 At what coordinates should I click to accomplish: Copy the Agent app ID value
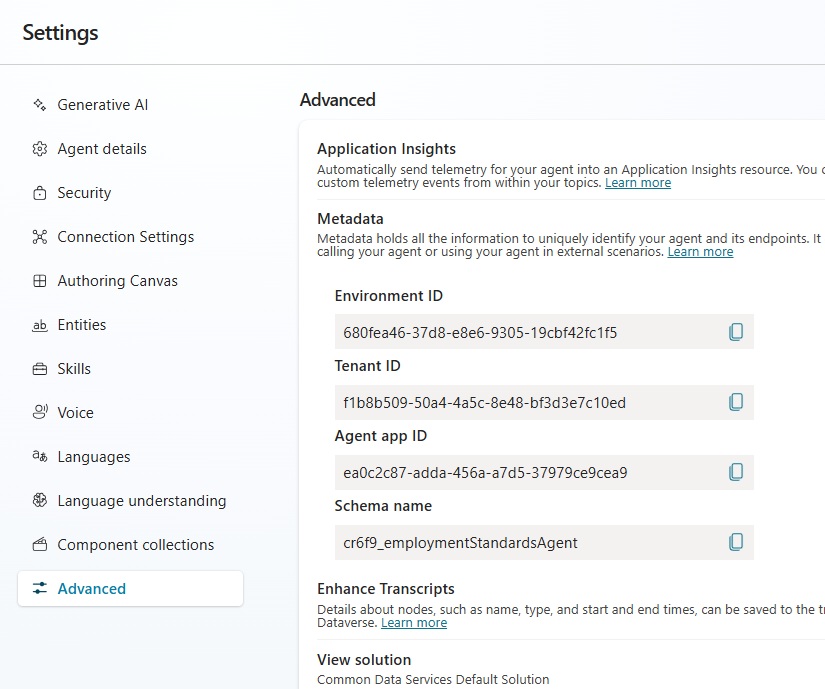[736, 472]
